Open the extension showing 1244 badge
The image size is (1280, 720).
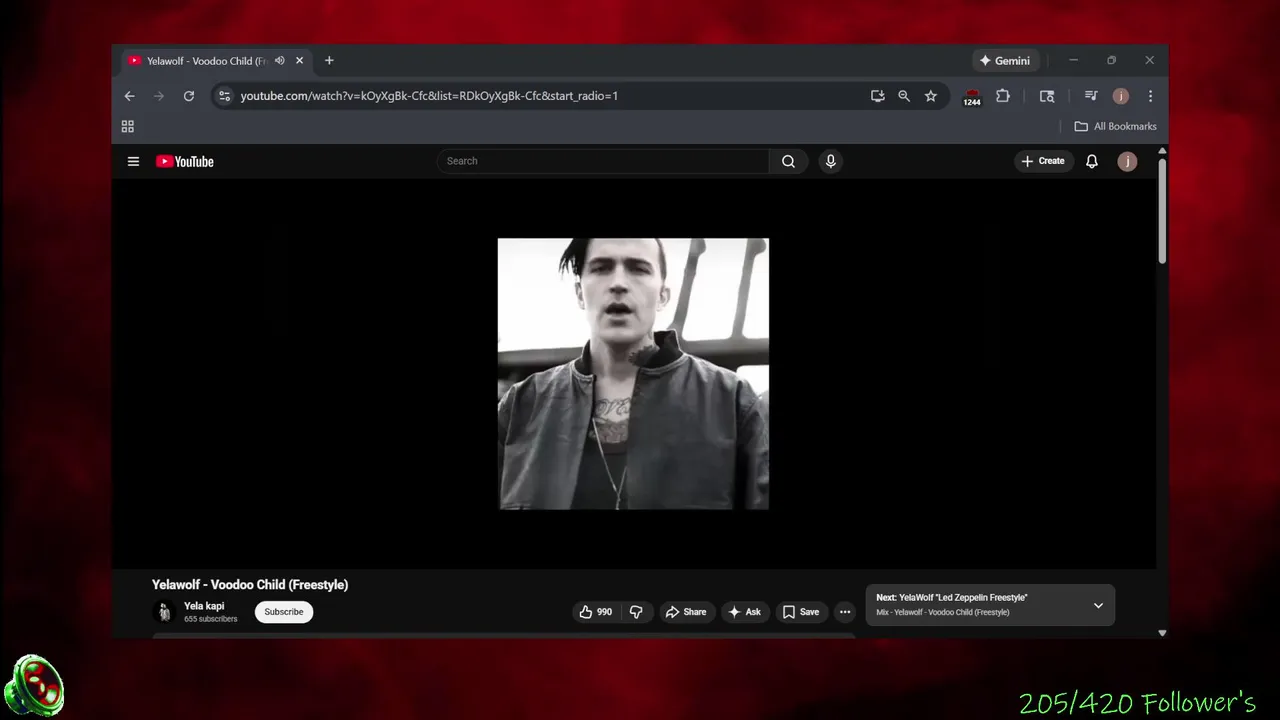972,97
